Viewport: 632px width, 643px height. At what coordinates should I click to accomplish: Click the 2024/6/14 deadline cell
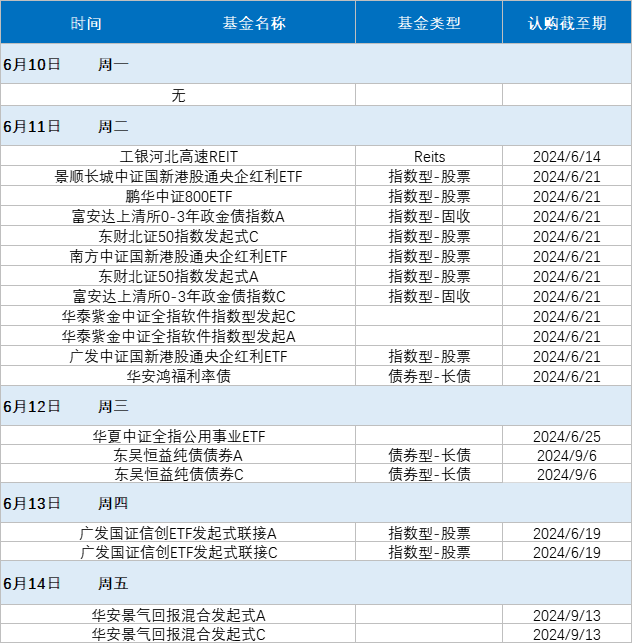pos(566,156)
